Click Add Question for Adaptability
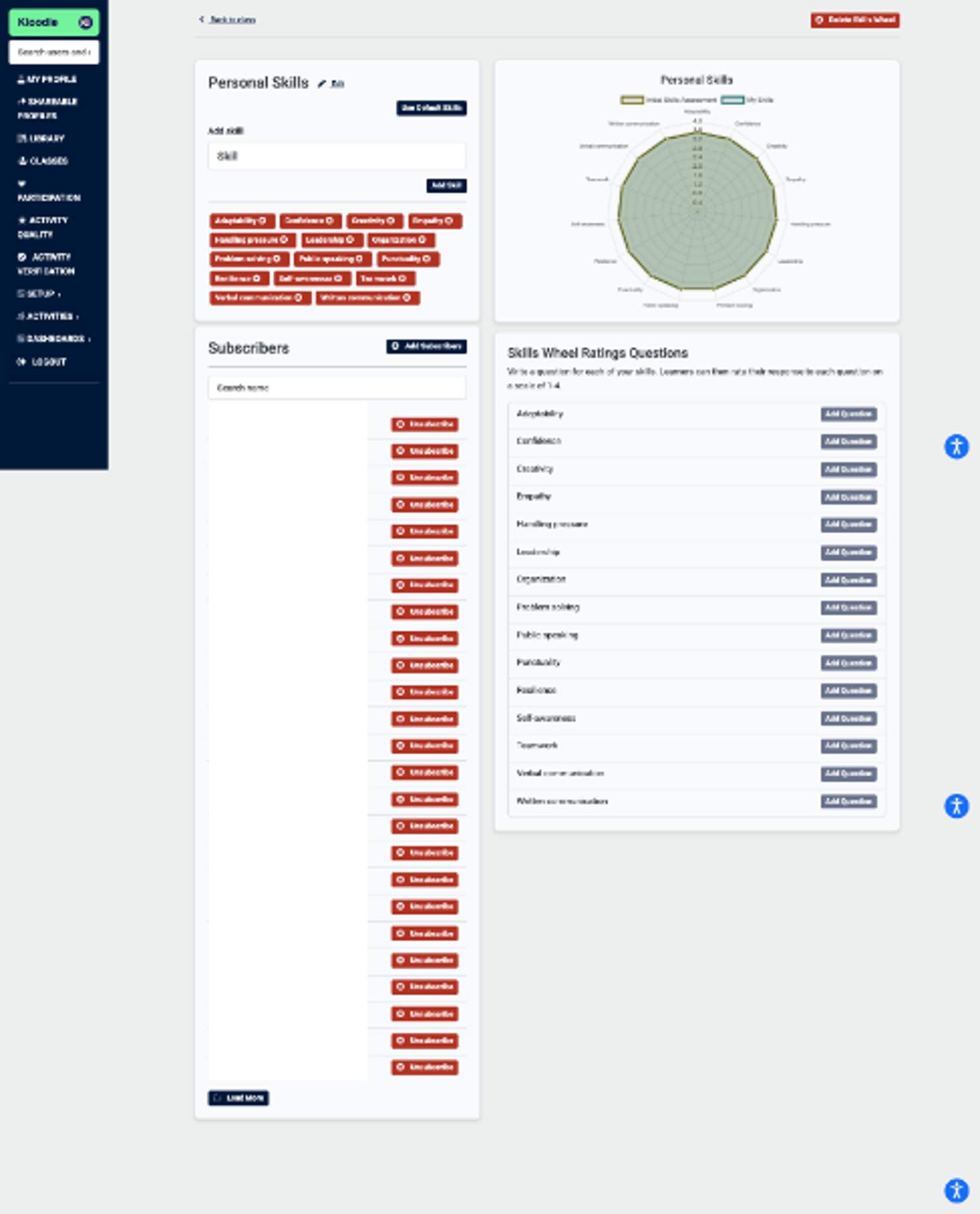Viewport: 980px width, 1214px height. click(849, 414)
